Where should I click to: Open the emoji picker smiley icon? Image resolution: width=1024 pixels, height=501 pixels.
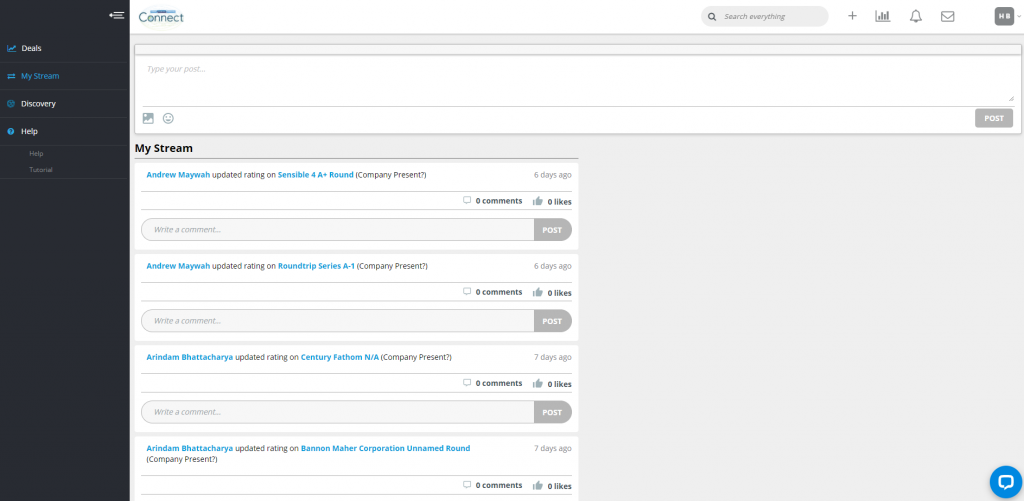[x=168, y=118]
